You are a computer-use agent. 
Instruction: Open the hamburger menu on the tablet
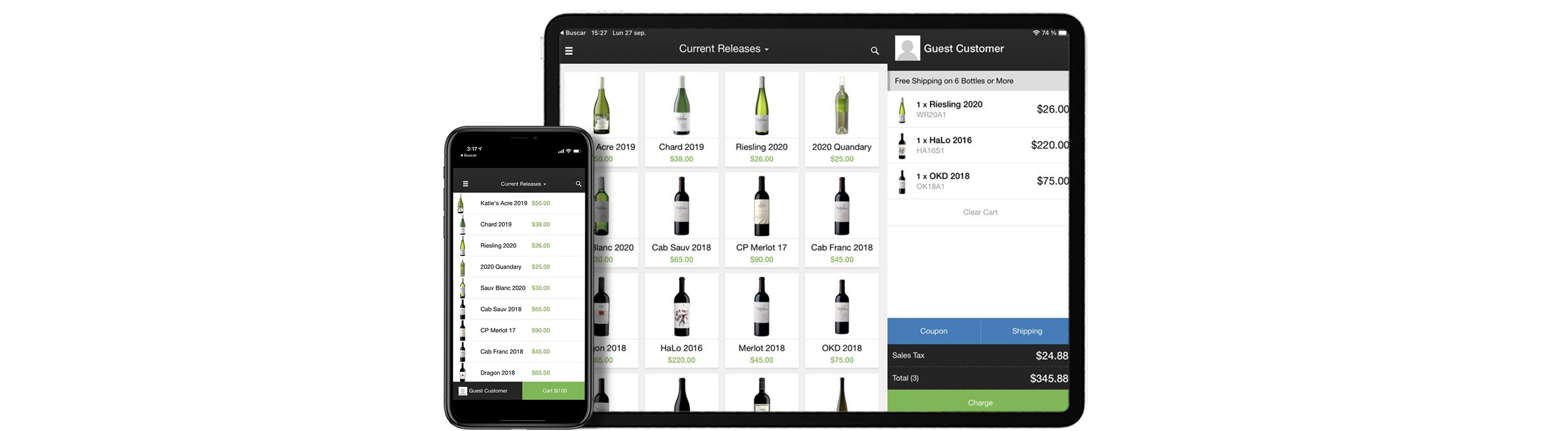(x=568, y=51)
